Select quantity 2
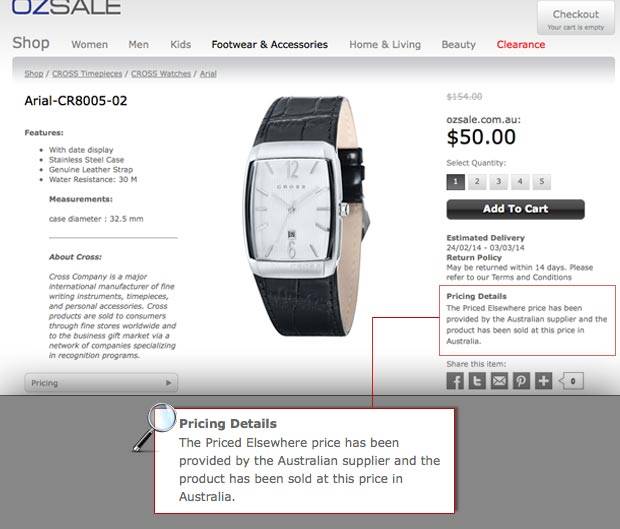620x529 pixels. pos(477,182)
